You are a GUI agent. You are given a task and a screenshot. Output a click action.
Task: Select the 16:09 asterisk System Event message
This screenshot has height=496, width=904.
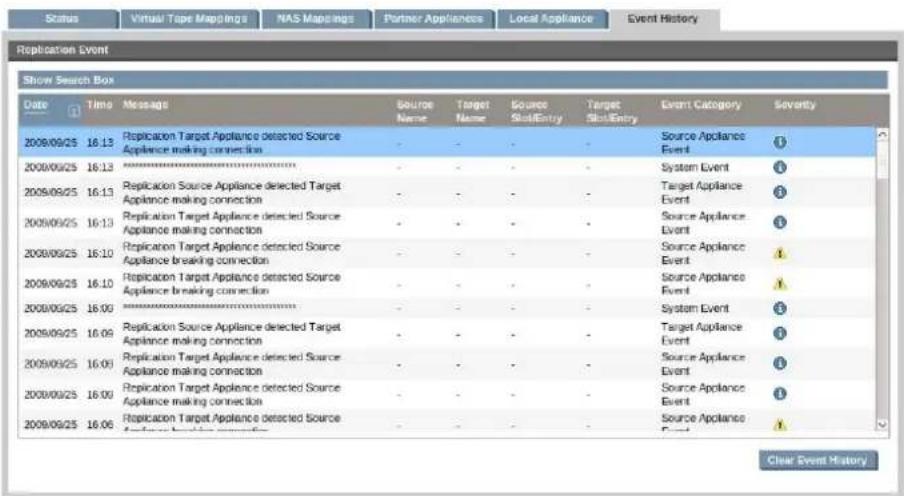[x=209, y=307]
